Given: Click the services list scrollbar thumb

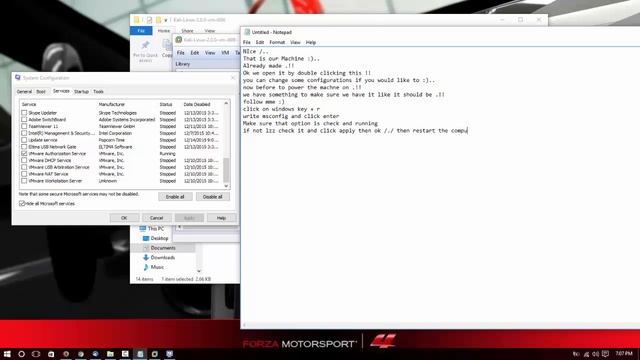Looking at the screenshot, I should point(226,170).
